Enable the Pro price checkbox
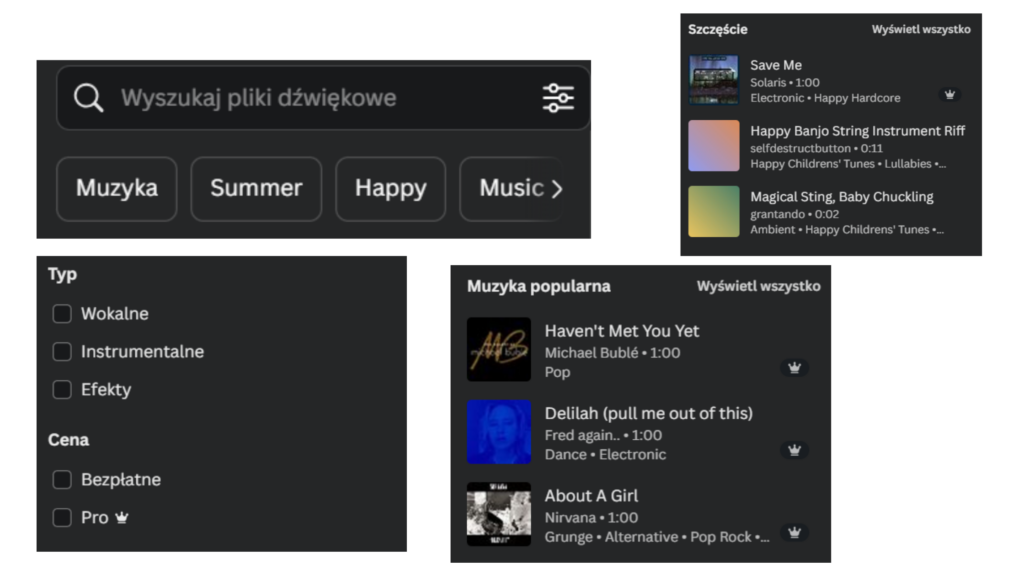The height and width of the screenshot is (576, 1024). click(62, 518)
